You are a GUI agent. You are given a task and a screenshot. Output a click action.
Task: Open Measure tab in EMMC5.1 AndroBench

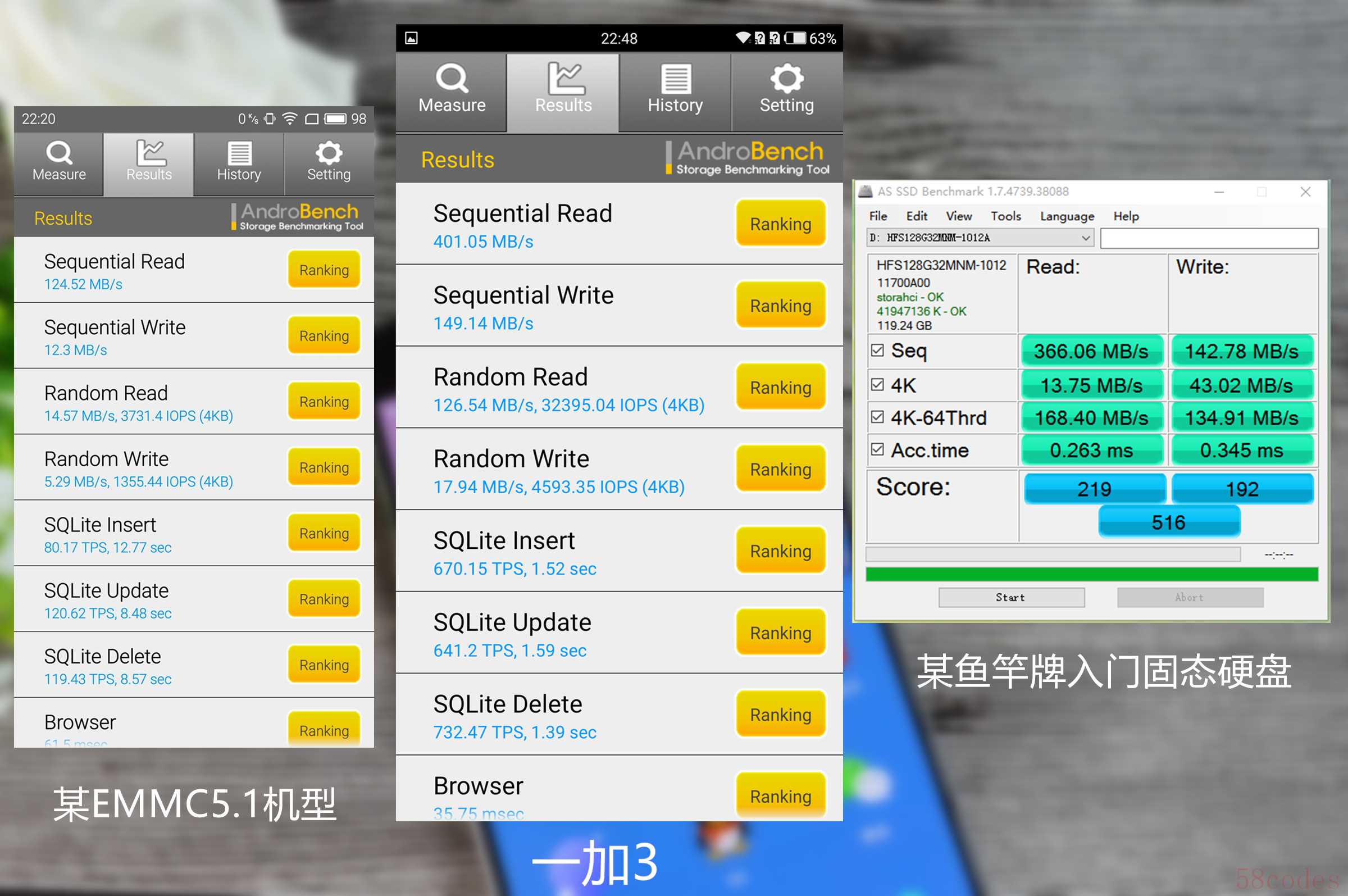(x=59, y=163)
